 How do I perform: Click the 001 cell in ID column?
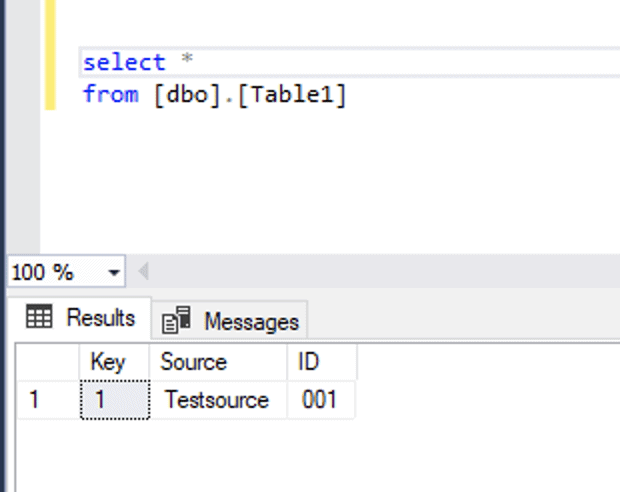click(x=319, y=400)
